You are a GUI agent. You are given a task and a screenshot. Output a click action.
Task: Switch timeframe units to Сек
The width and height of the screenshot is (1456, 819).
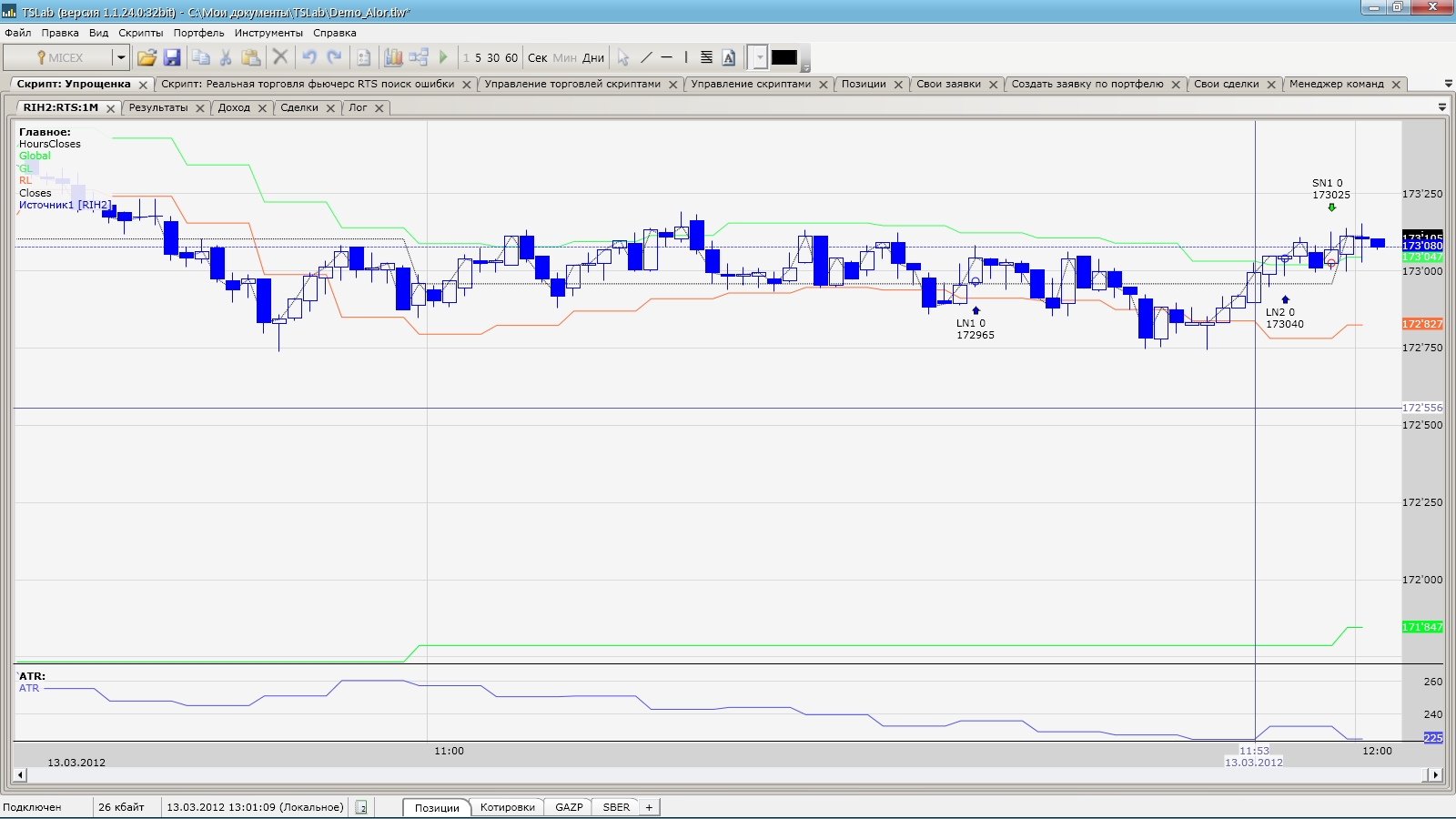(x=538, y=57)
